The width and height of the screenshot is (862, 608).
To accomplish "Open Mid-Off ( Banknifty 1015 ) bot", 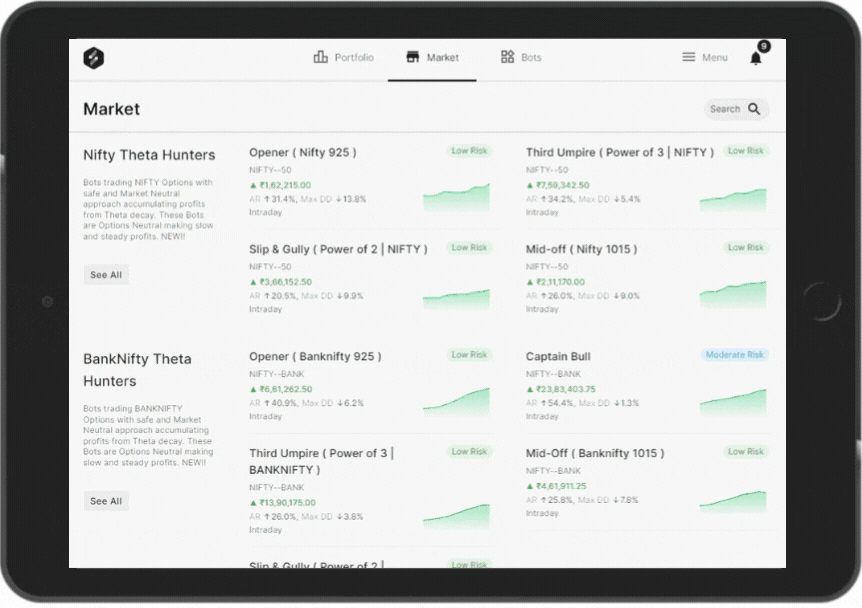I will click(x=595, y=453).
